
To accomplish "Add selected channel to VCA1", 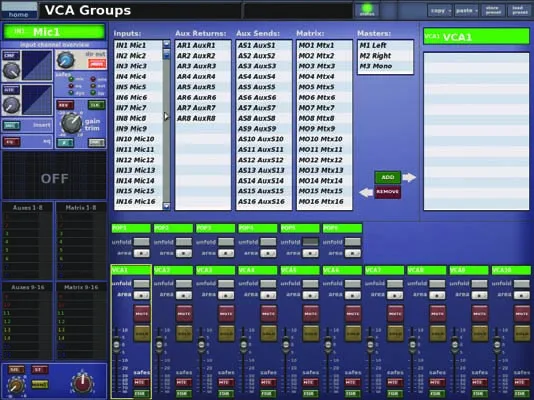I will 388,177.
